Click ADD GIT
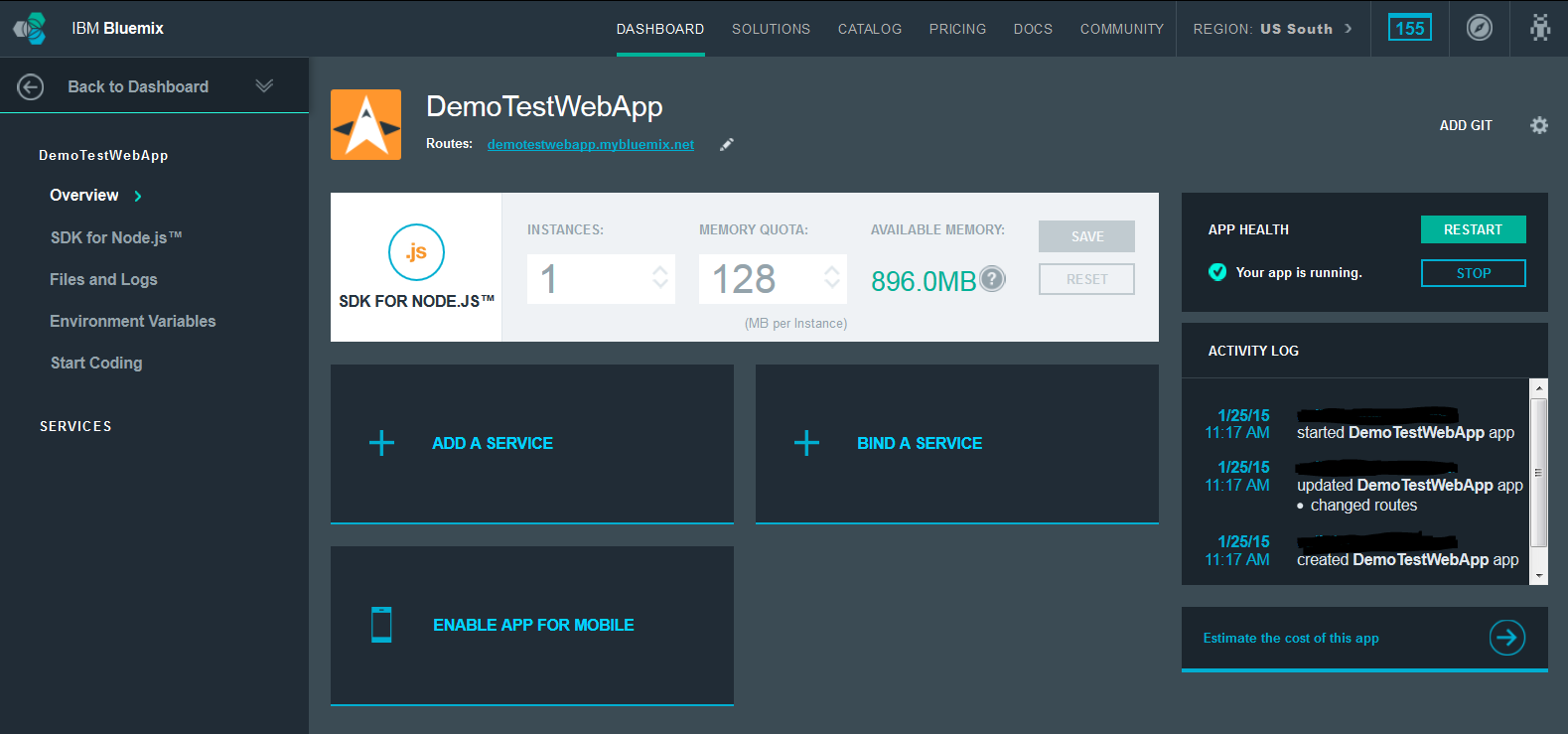The width and height of the screenshot is (1568, 734). (x=1466, y=125)
